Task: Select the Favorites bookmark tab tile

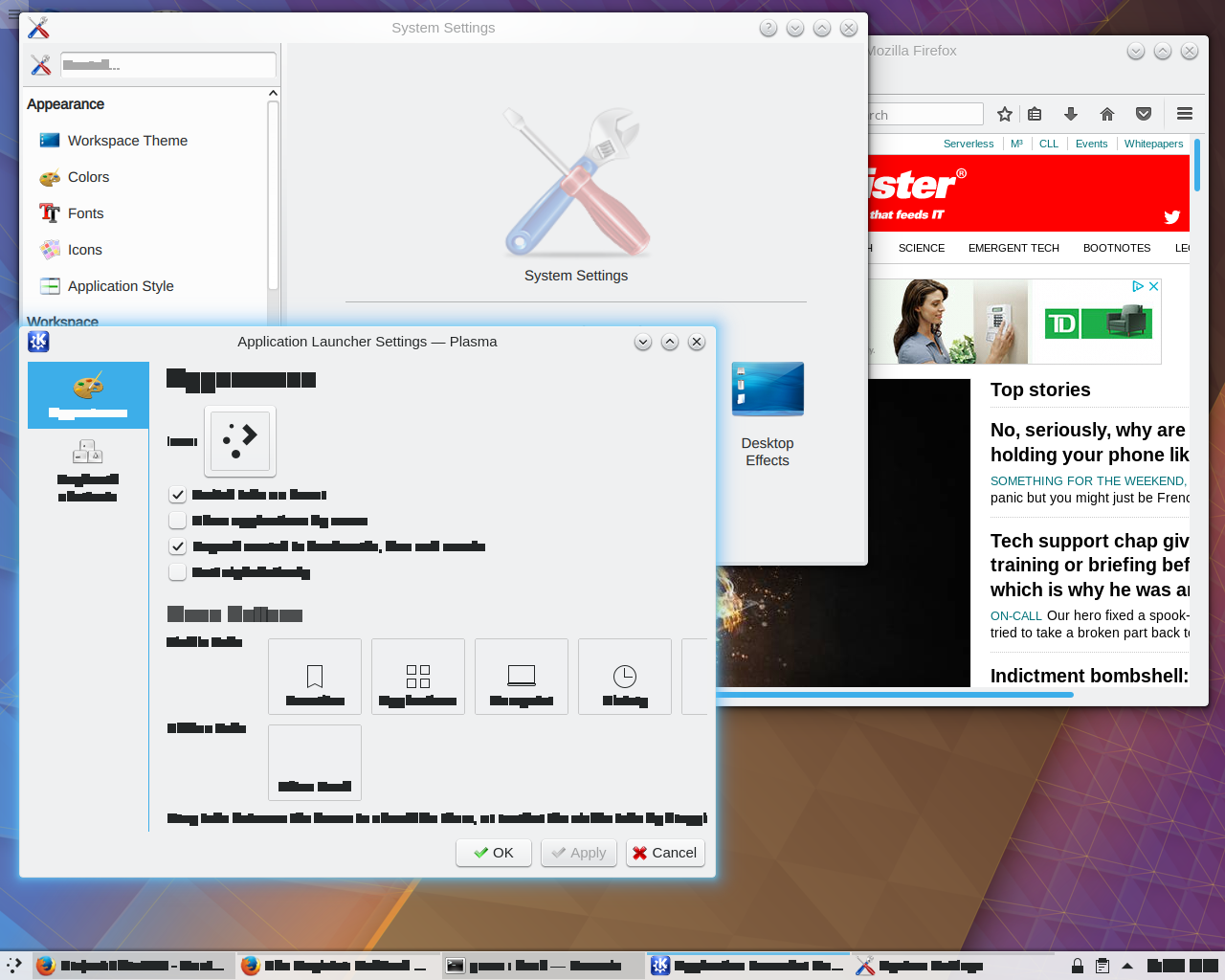Action: pyautogui.click(x=315, y=677)
